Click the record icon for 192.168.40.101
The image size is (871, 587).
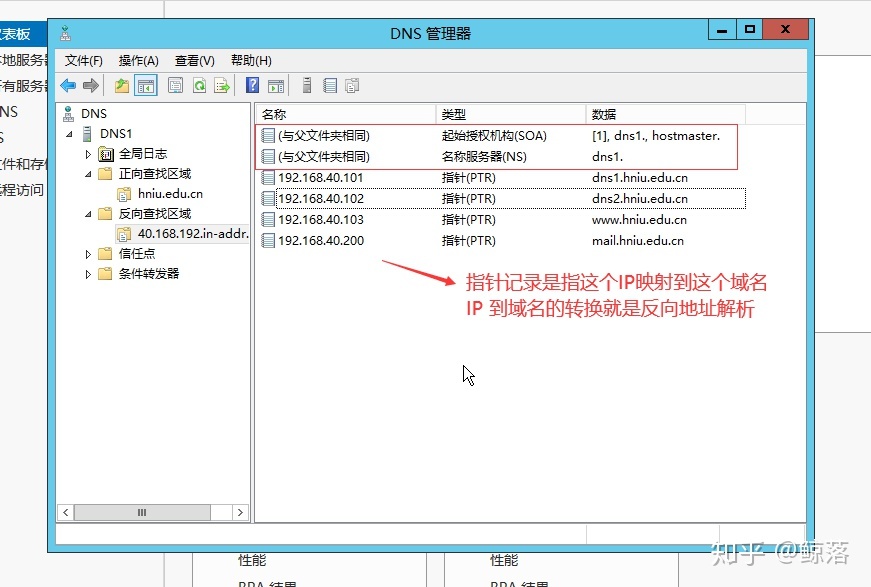tap(268, 178)
